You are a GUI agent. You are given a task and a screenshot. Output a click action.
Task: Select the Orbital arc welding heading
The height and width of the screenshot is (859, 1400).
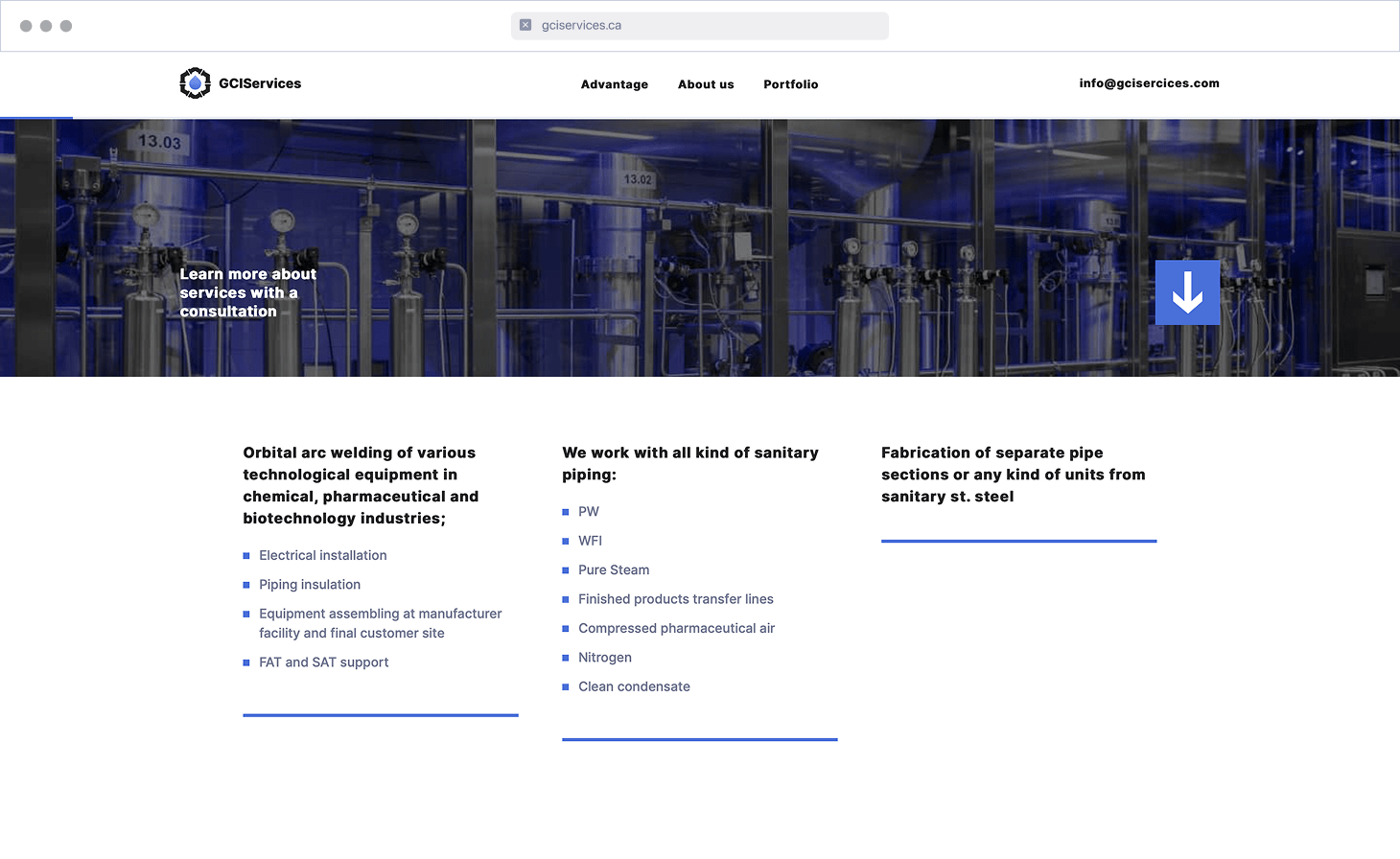tap(361, 485)
